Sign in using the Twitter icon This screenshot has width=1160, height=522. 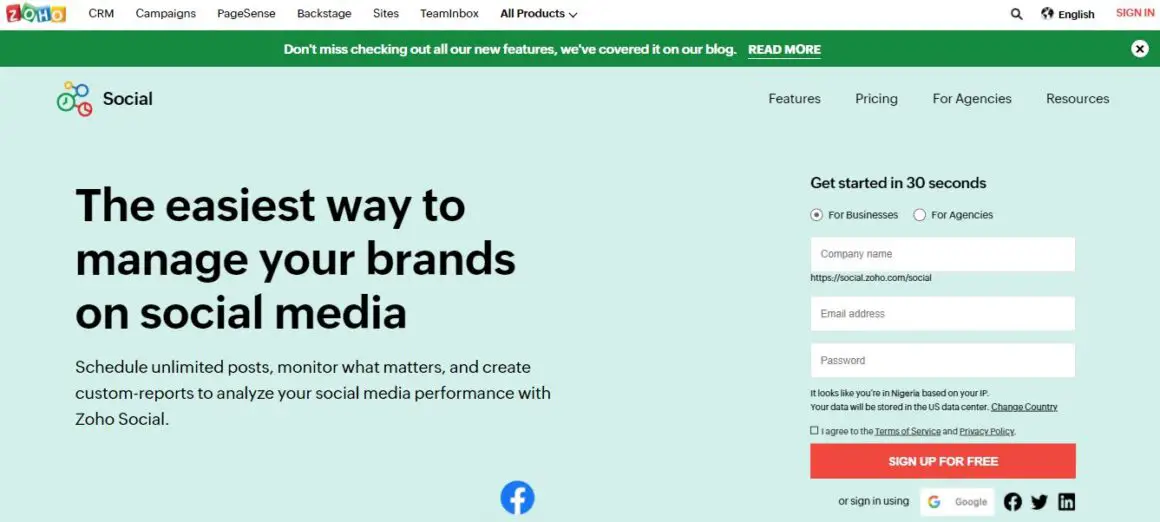(1039, 502)
